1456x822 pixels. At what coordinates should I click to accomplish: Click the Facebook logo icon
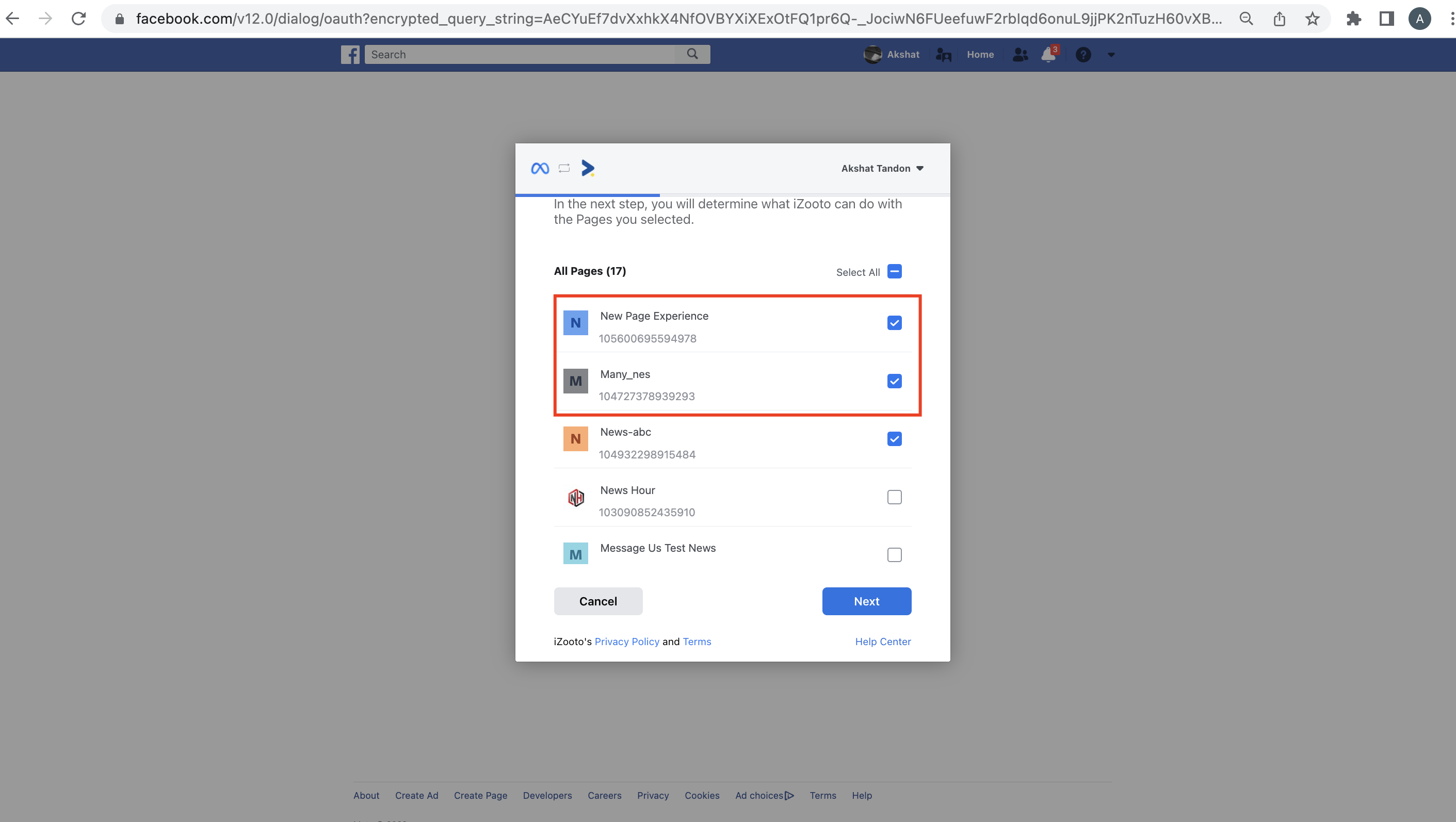pyautogui.click(x=350, y=54)
